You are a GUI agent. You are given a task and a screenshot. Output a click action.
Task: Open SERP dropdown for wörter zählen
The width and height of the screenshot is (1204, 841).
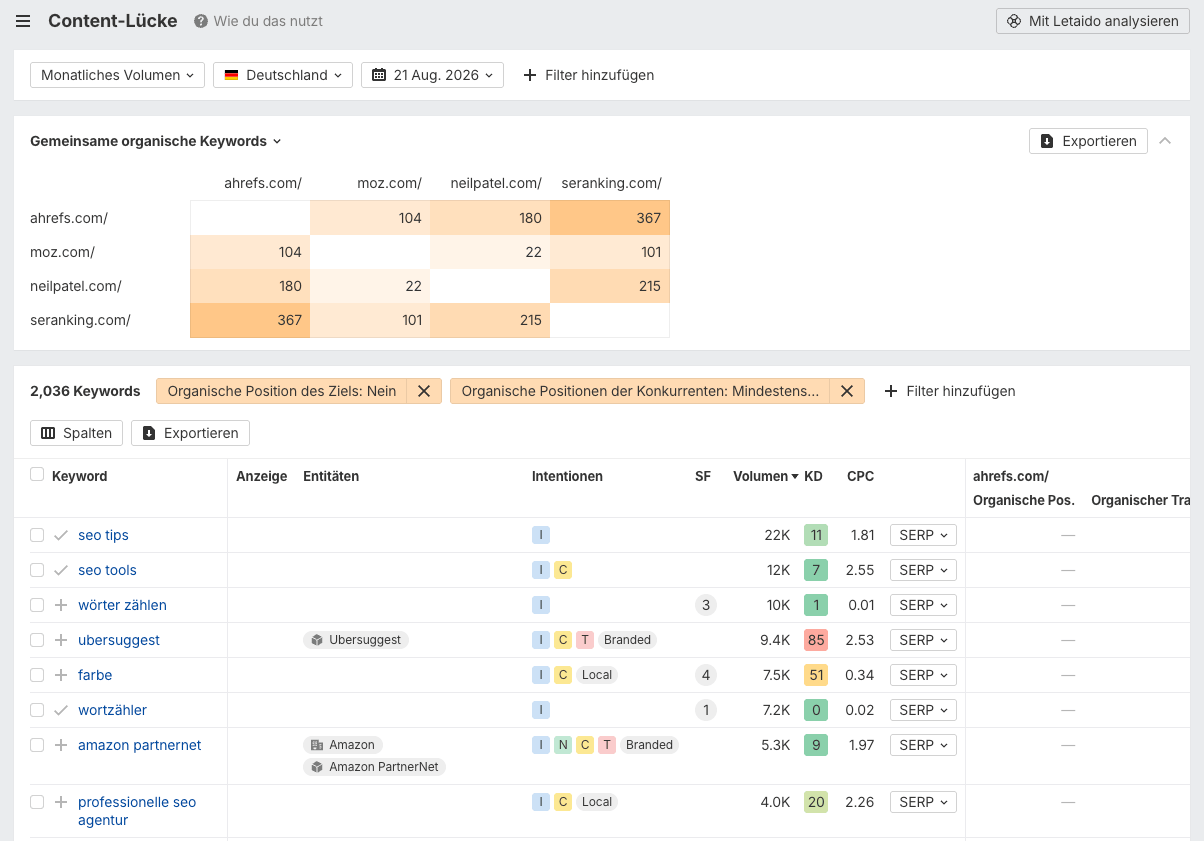[x=923, y=605]
